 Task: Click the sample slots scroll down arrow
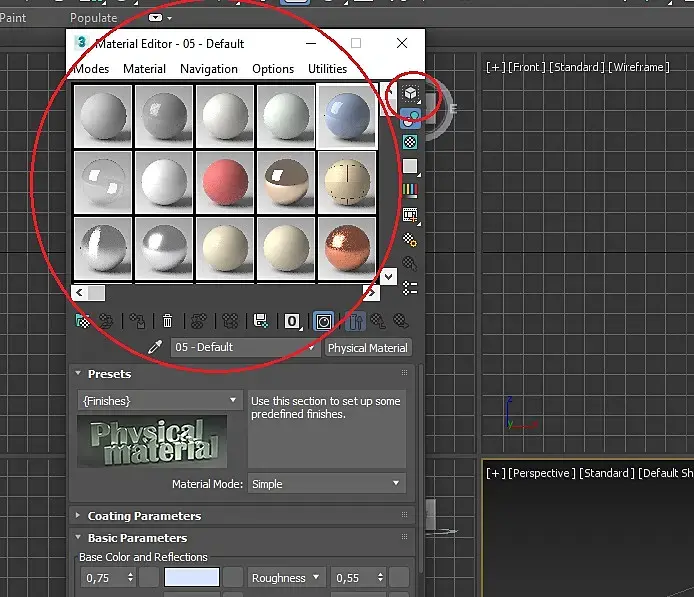(x=389, y=277)
